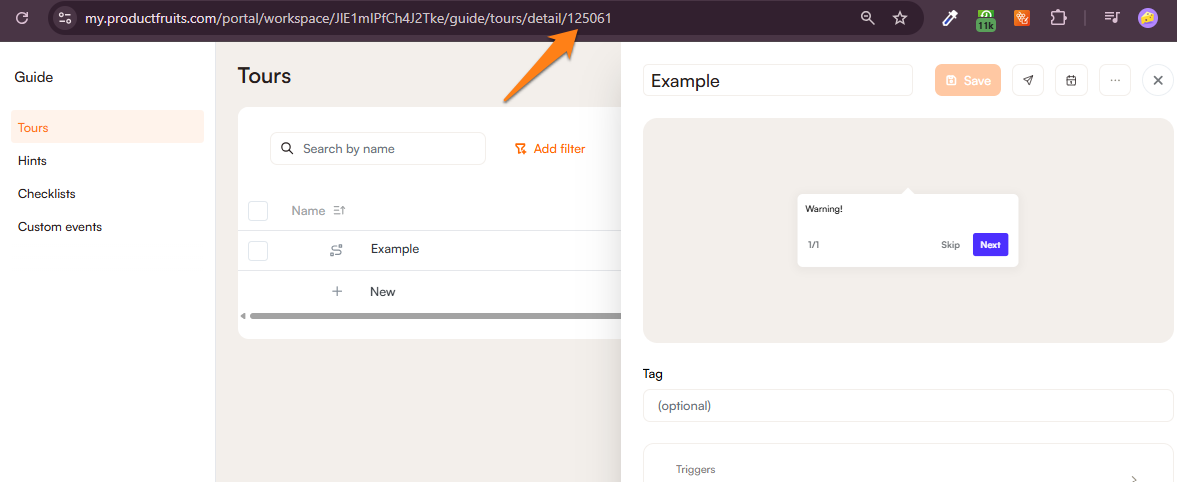Bookmark this page with the star icon
Image resolution: width=1177 pixels, height=482 pixels.
point(900,18)
